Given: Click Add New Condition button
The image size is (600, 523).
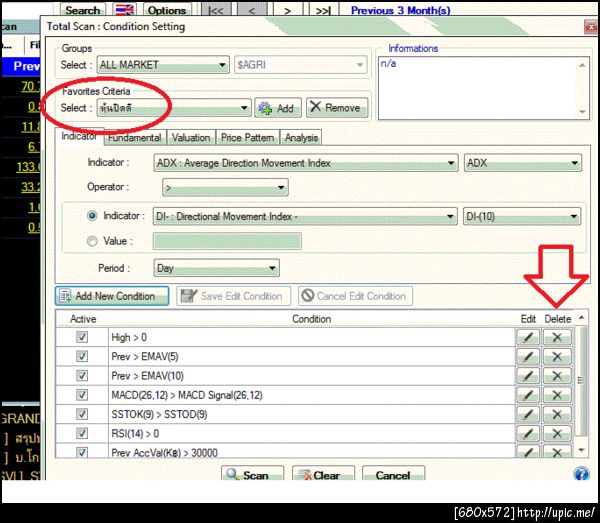Looking at the screenshot, I should click(x=112, y=296).
